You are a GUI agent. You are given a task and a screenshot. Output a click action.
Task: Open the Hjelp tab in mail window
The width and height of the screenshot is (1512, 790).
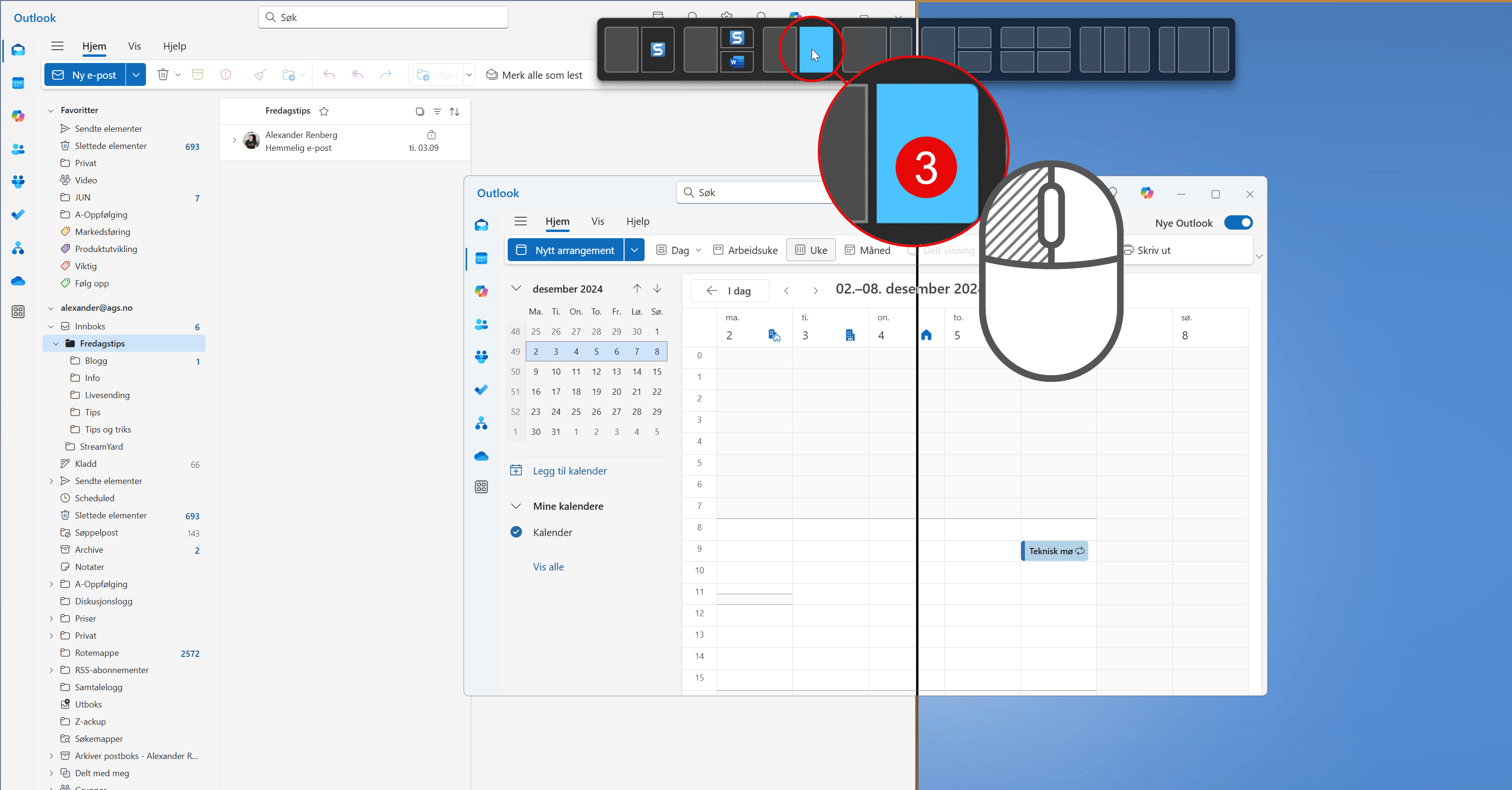pyautogui.click(x=174, y=46)
